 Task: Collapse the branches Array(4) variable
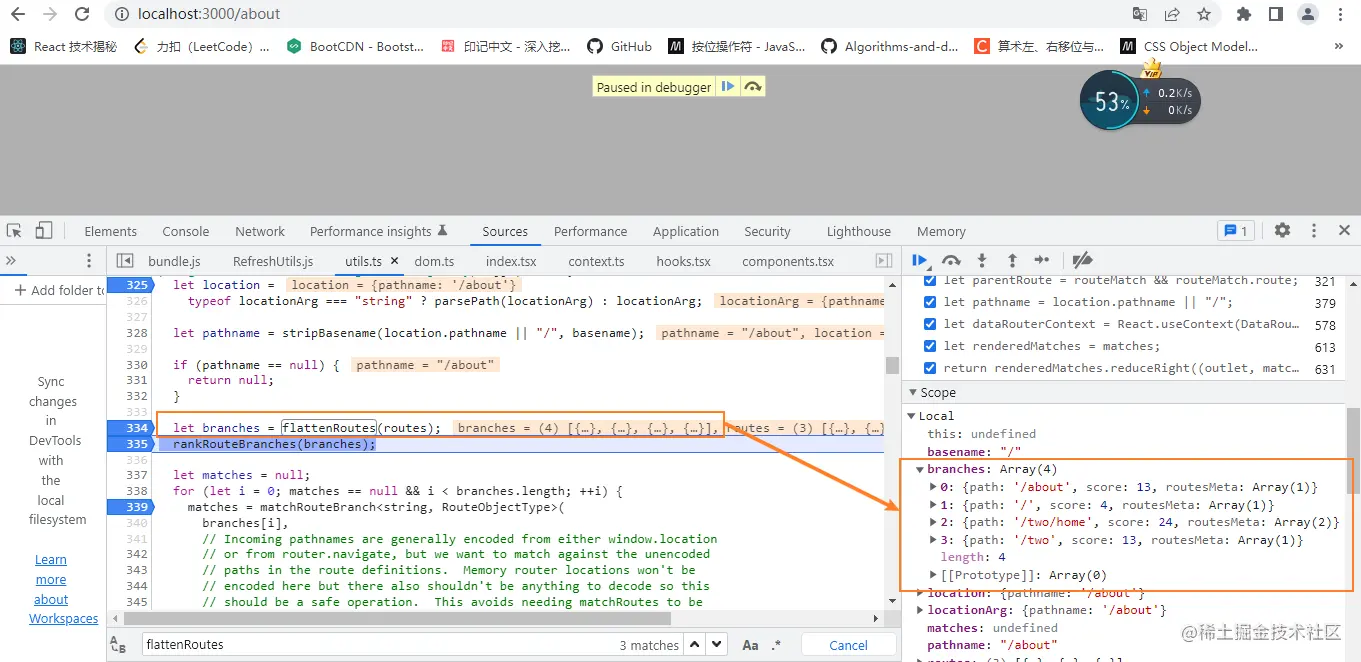(920, 468)
